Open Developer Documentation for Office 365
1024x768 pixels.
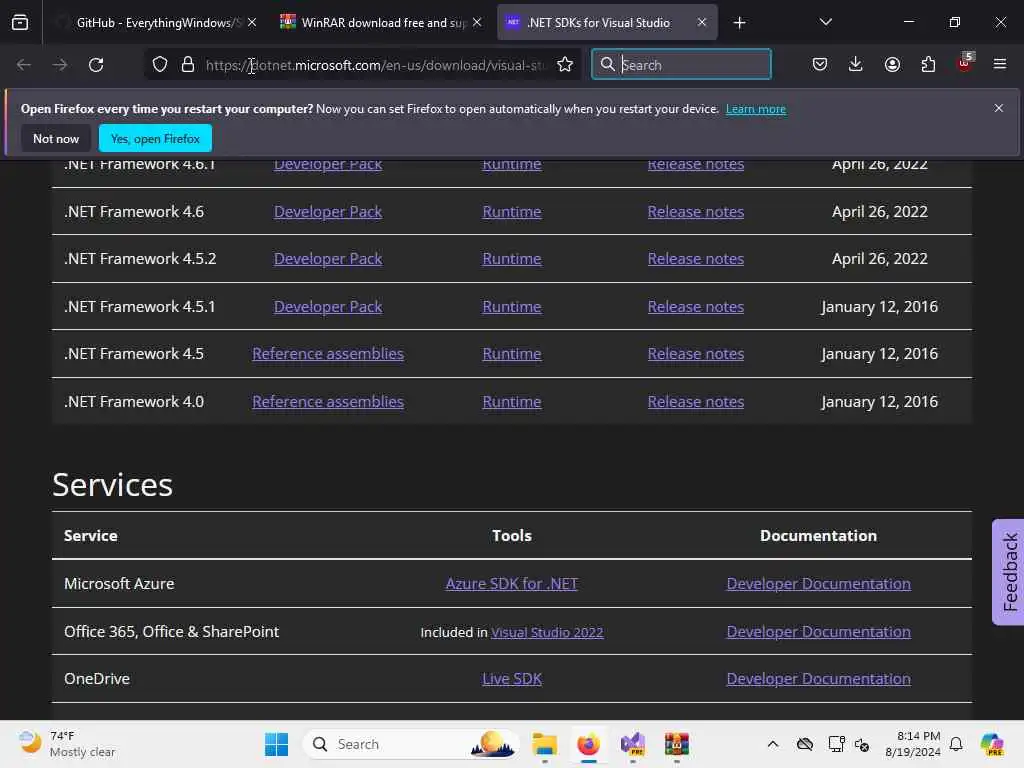818,632
